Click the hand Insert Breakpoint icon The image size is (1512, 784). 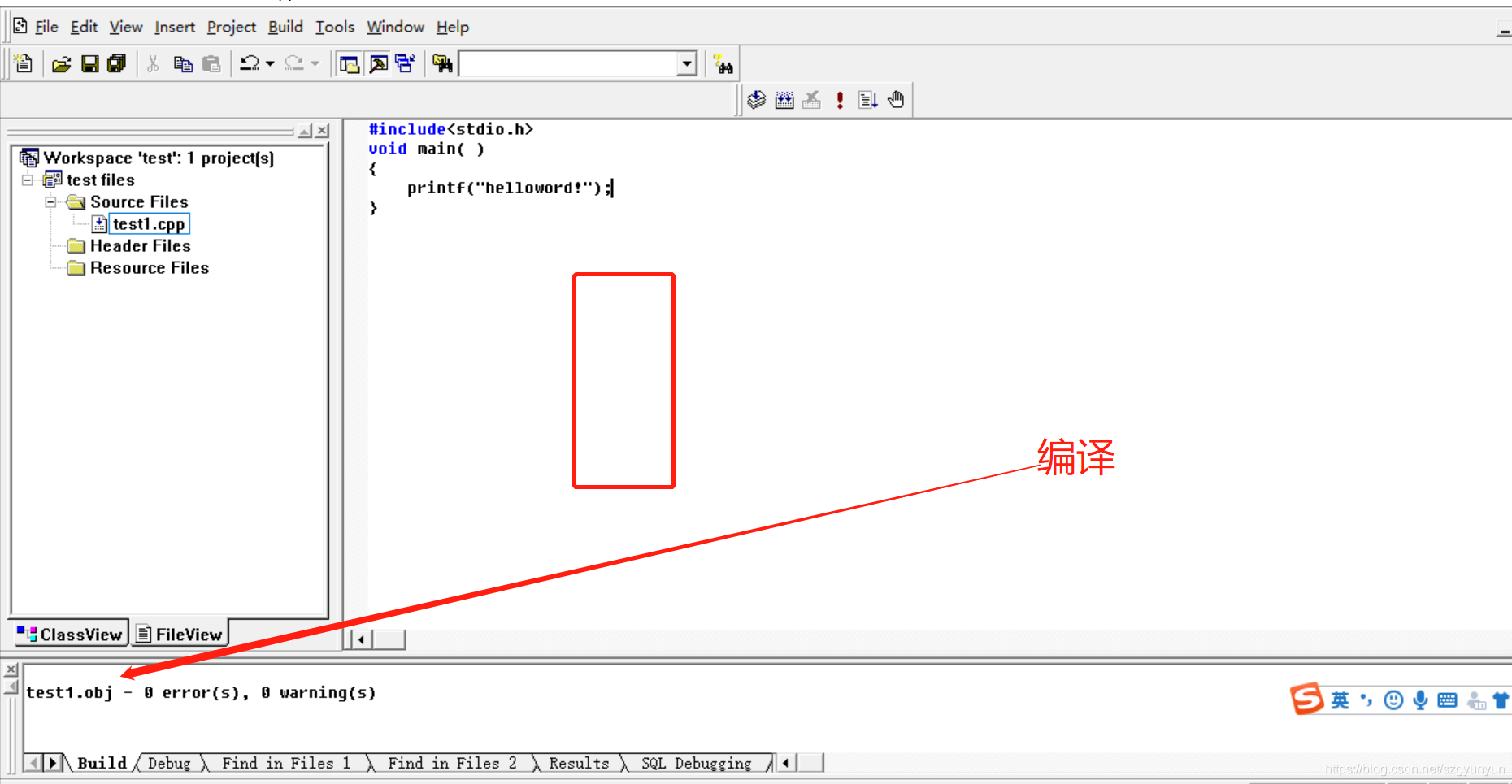click(896, 100)
